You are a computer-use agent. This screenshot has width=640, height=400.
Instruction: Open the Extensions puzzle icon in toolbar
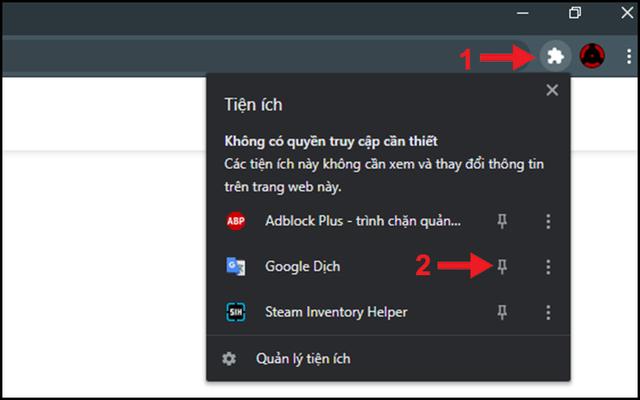coord(555,56)
